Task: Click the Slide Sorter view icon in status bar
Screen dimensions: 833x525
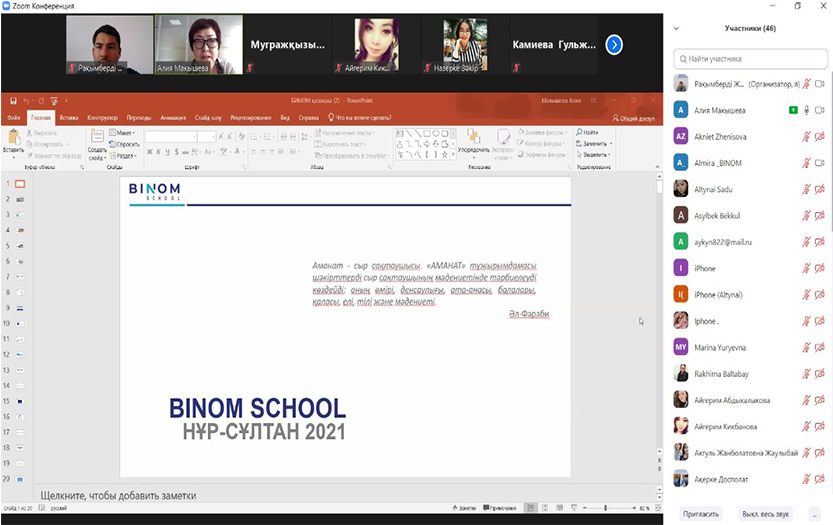Action: pyautogui.click(x=545, y=508)
